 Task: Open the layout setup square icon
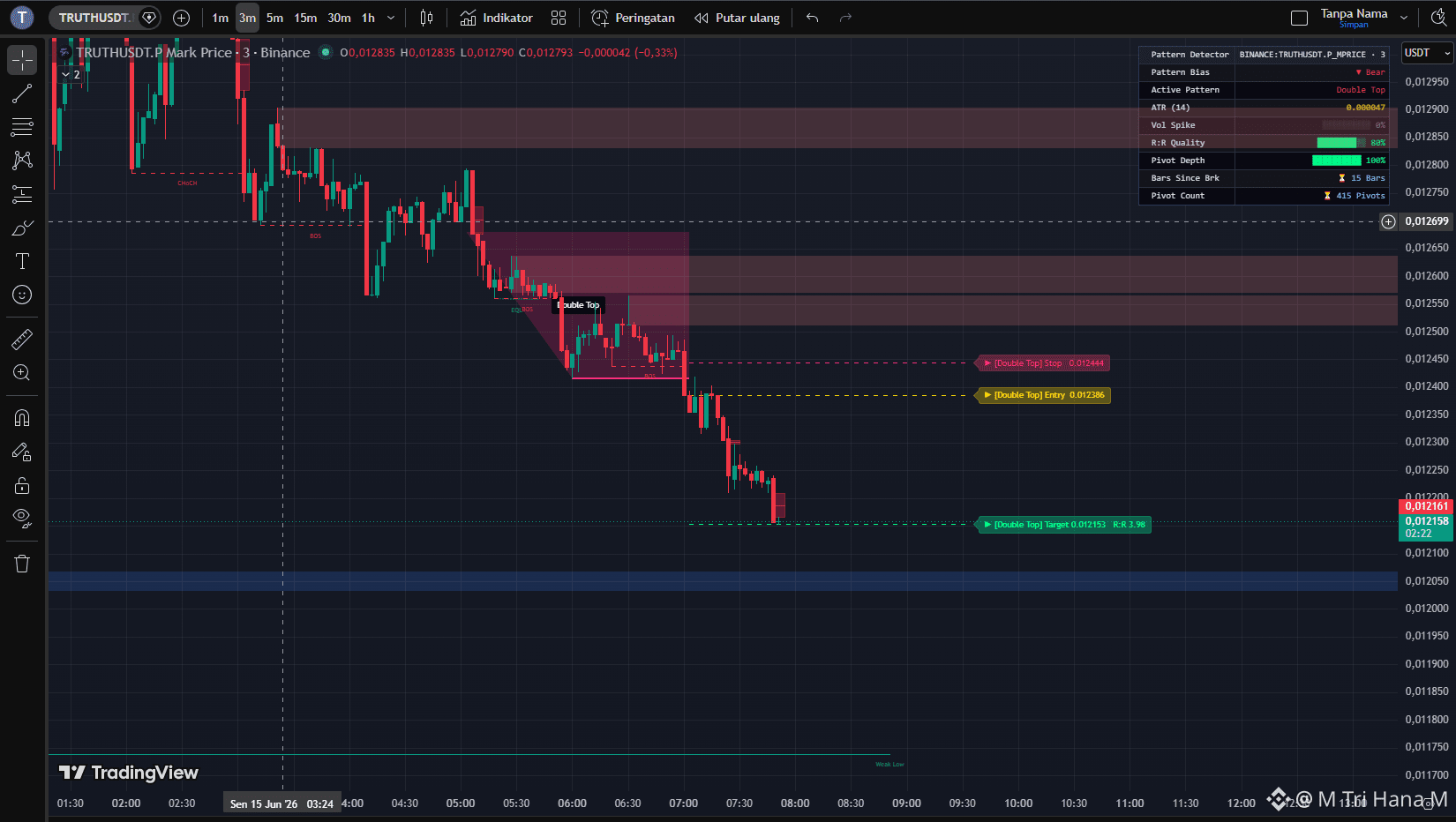pos(1299,18)
